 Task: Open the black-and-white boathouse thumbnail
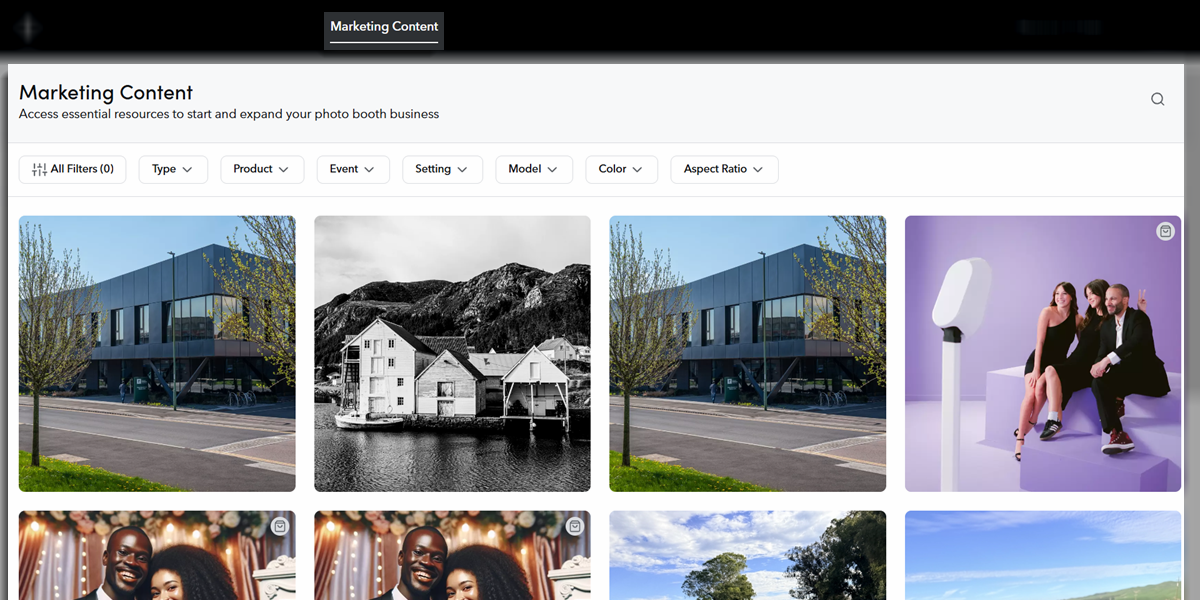(x=452, y=354)
